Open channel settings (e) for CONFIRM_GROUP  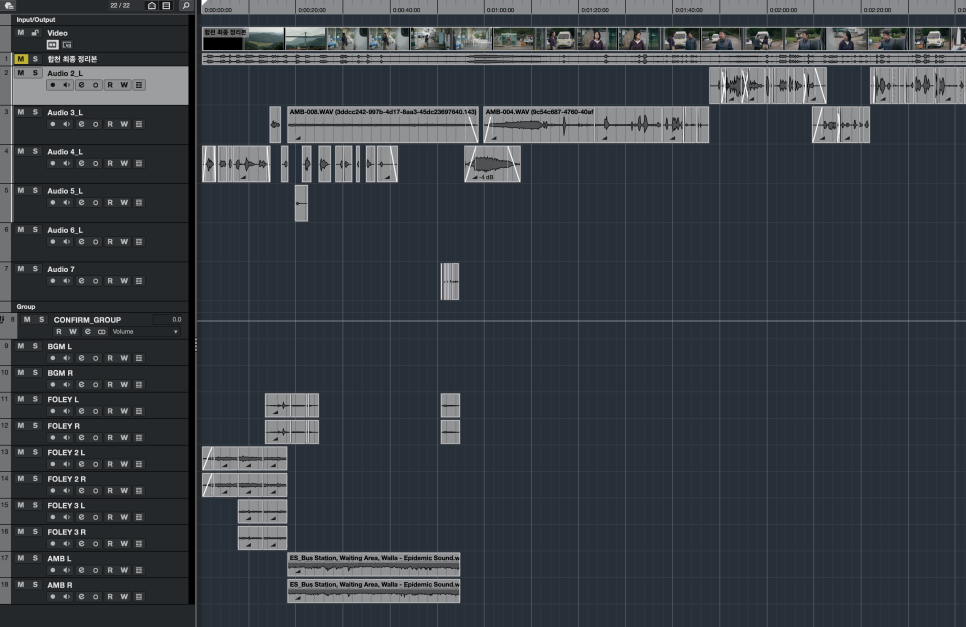pos(87,331)
